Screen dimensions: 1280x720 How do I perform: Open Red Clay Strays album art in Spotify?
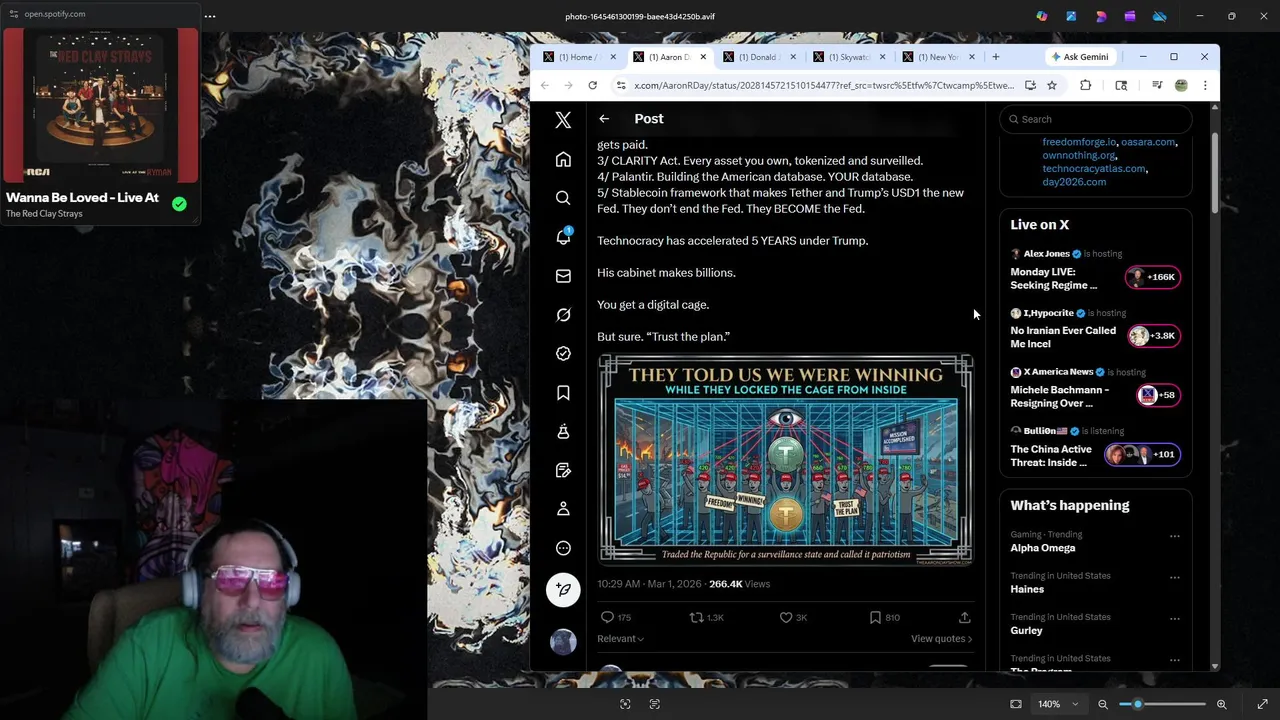click(x=101, y=105)
